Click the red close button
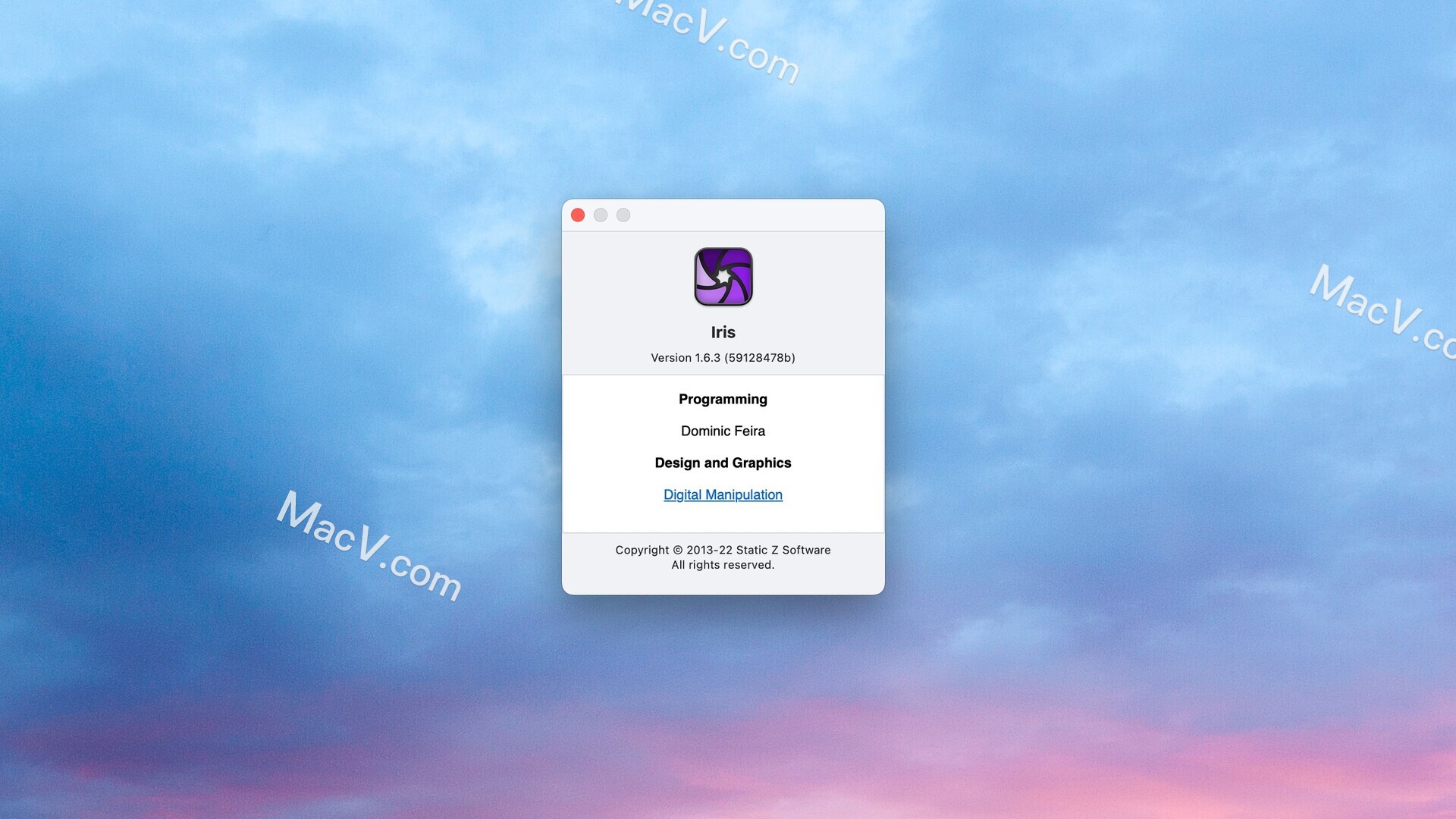The image size is (1456, 819). [x=578, y=215]
